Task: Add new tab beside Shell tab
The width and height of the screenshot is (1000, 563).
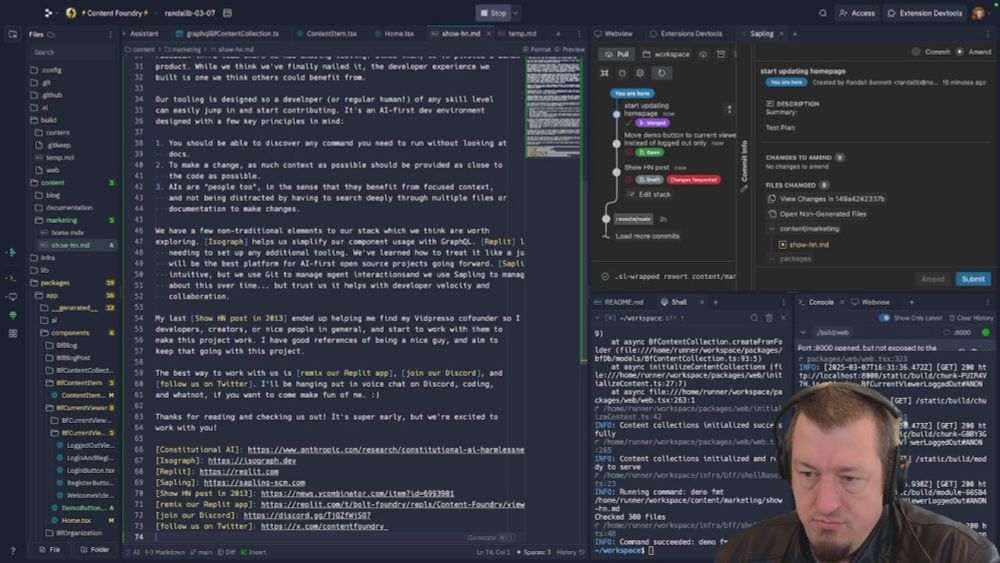Action: (716, 302)
